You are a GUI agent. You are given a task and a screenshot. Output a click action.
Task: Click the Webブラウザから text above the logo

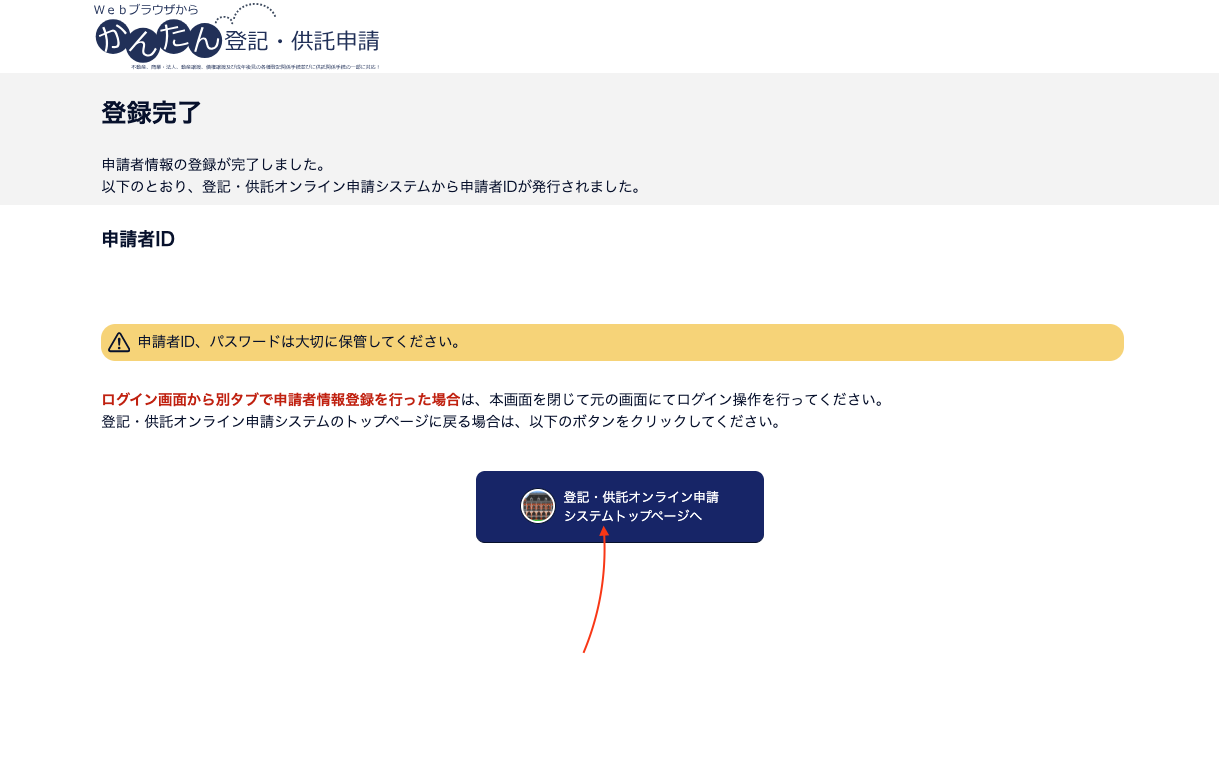(146, 9)
